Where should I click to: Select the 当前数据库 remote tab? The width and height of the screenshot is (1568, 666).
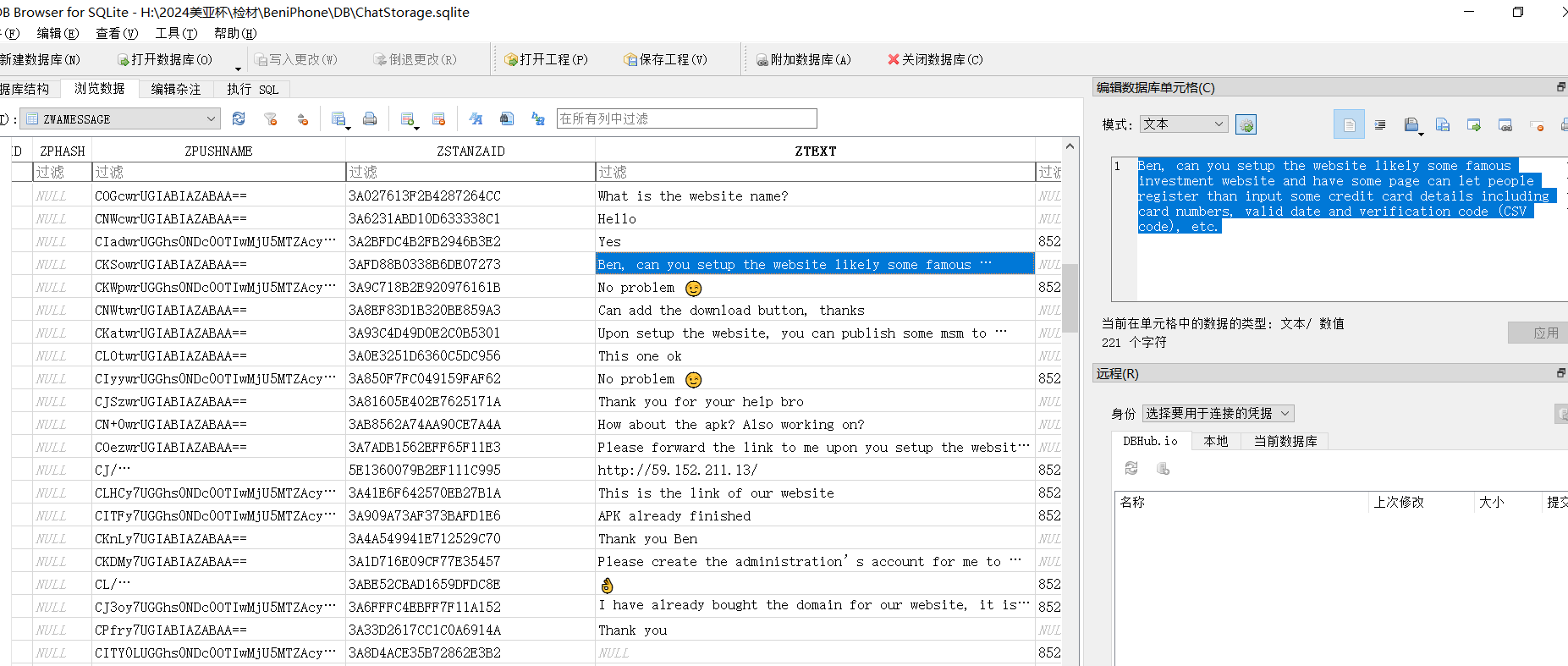tap(1285, 441)
